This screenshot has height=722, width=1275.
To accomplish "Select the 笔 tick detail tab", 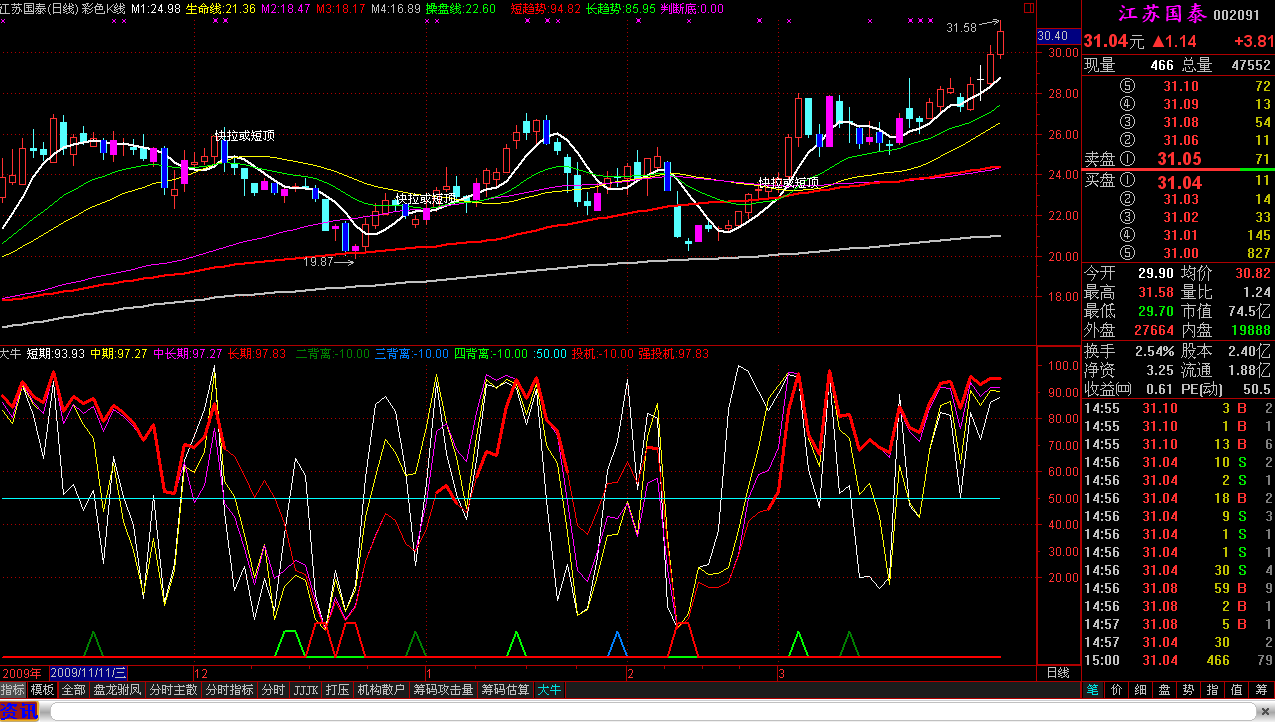I will point(1093,690).
